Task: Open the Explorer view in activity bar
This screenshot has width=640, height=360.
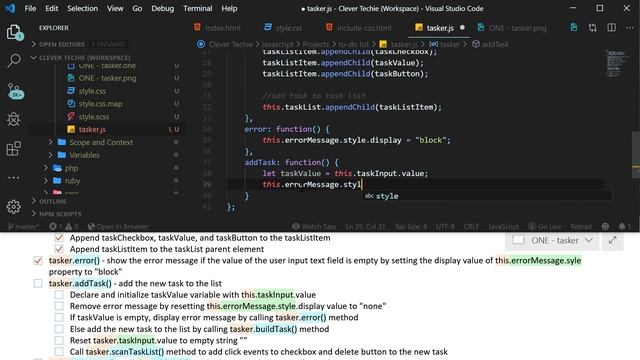Action: [x=14, y=32]
